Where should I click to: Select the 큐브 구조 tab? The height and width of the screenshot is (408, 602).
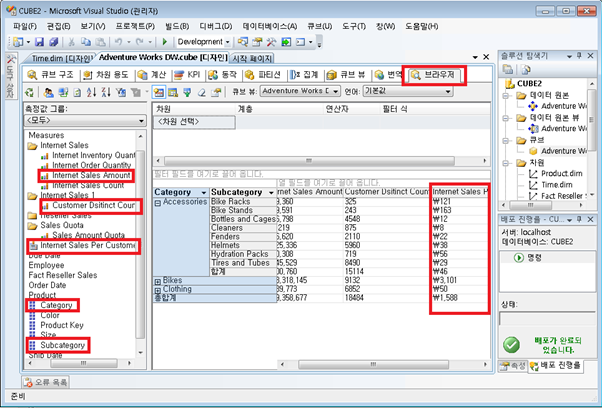coord(51,75)
